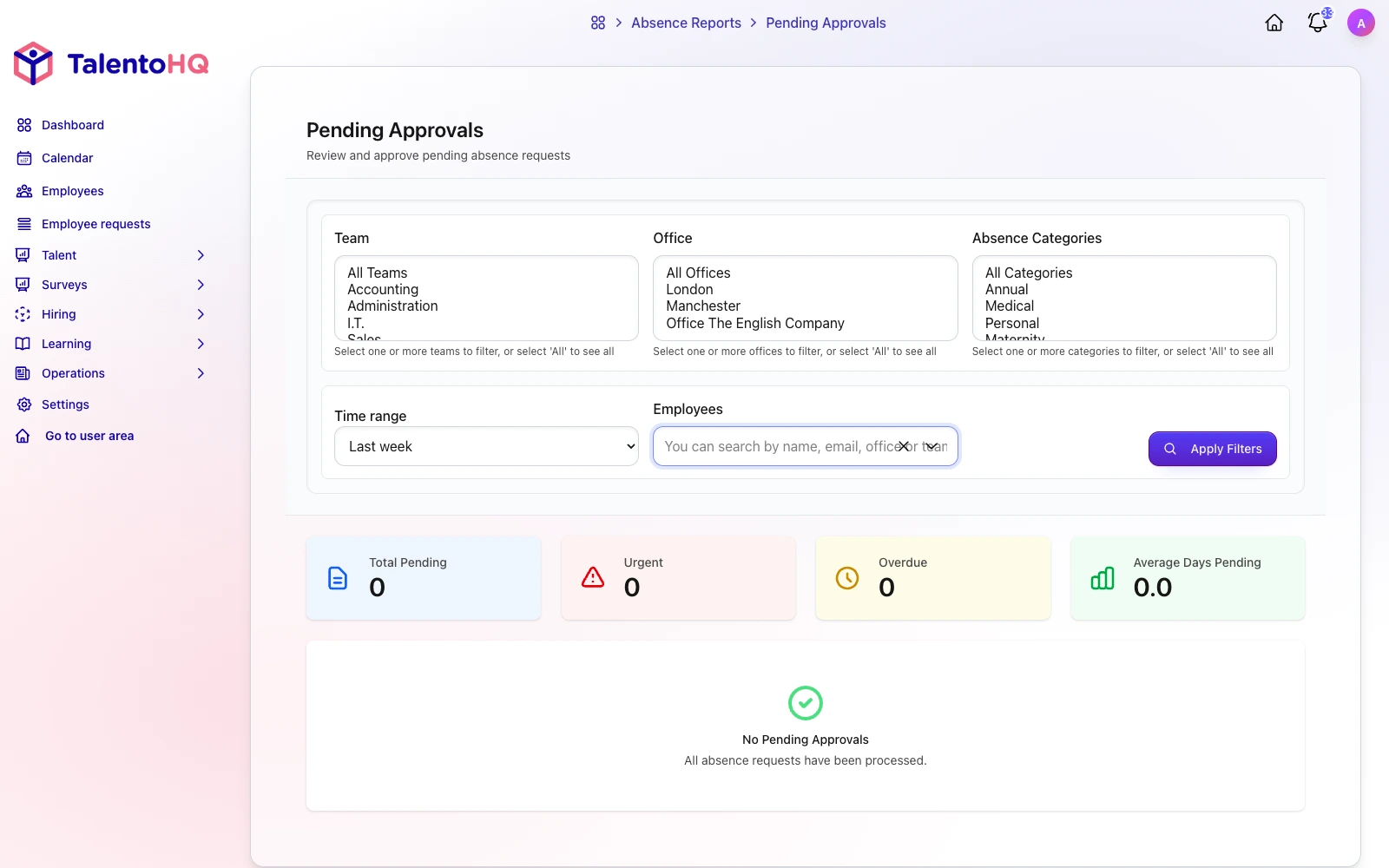Open the Employees dropdown arrow

pyautogui.click(x=931, y=446)
